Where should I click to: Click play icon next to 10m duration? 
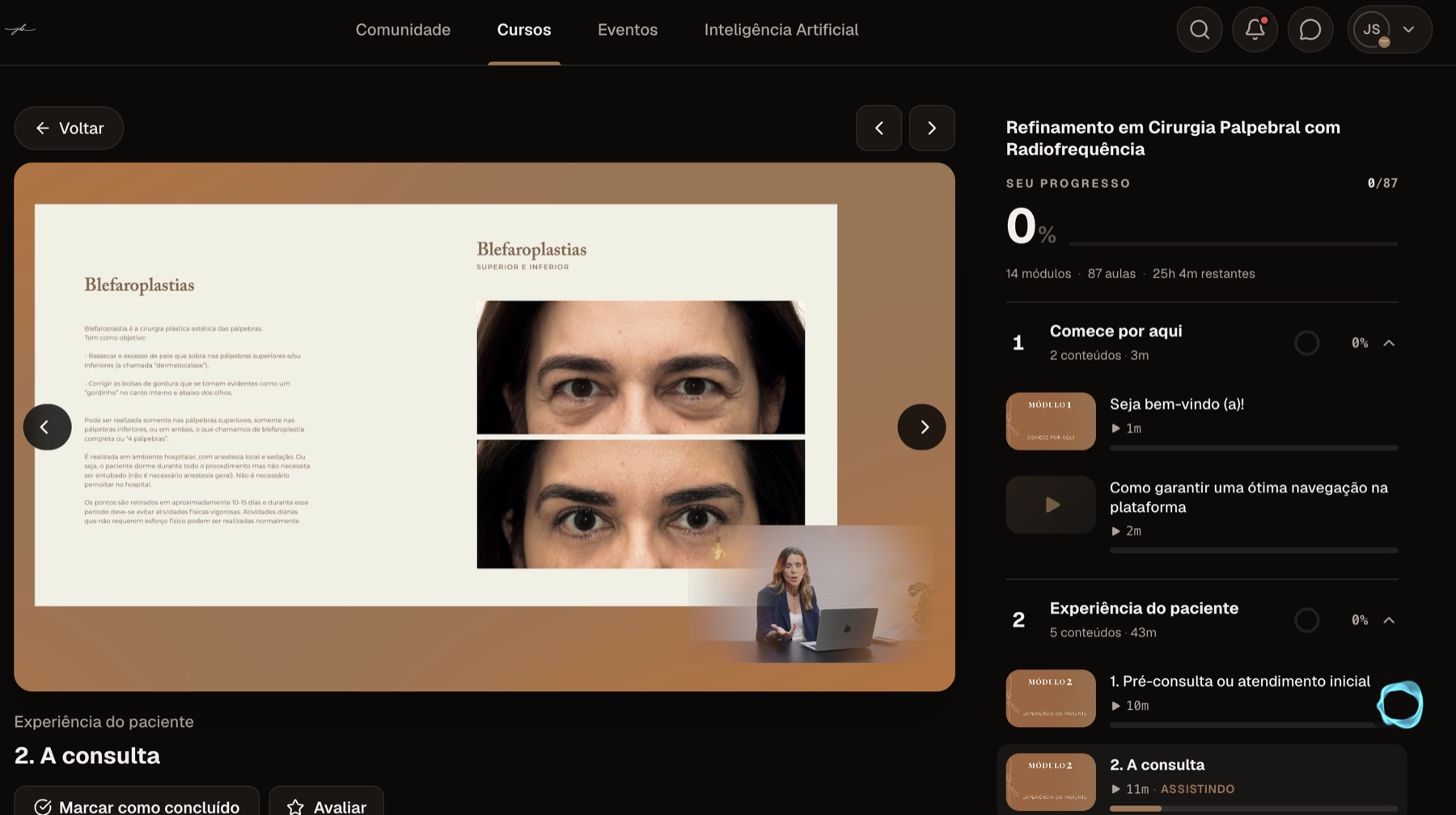click(1115, 706)
